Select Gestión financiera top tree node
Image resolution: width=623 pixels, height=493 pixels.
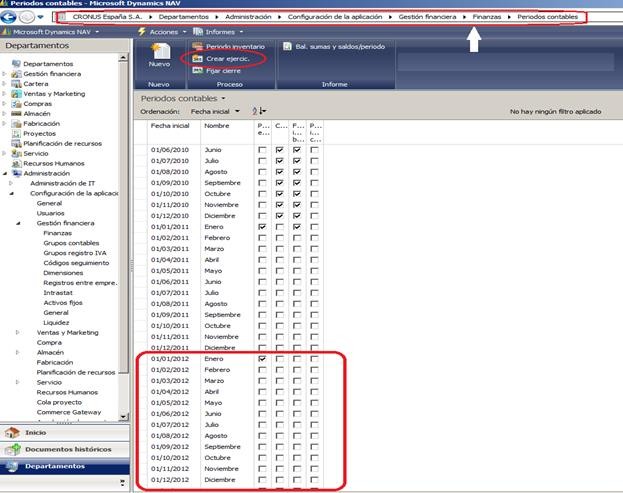52,73
